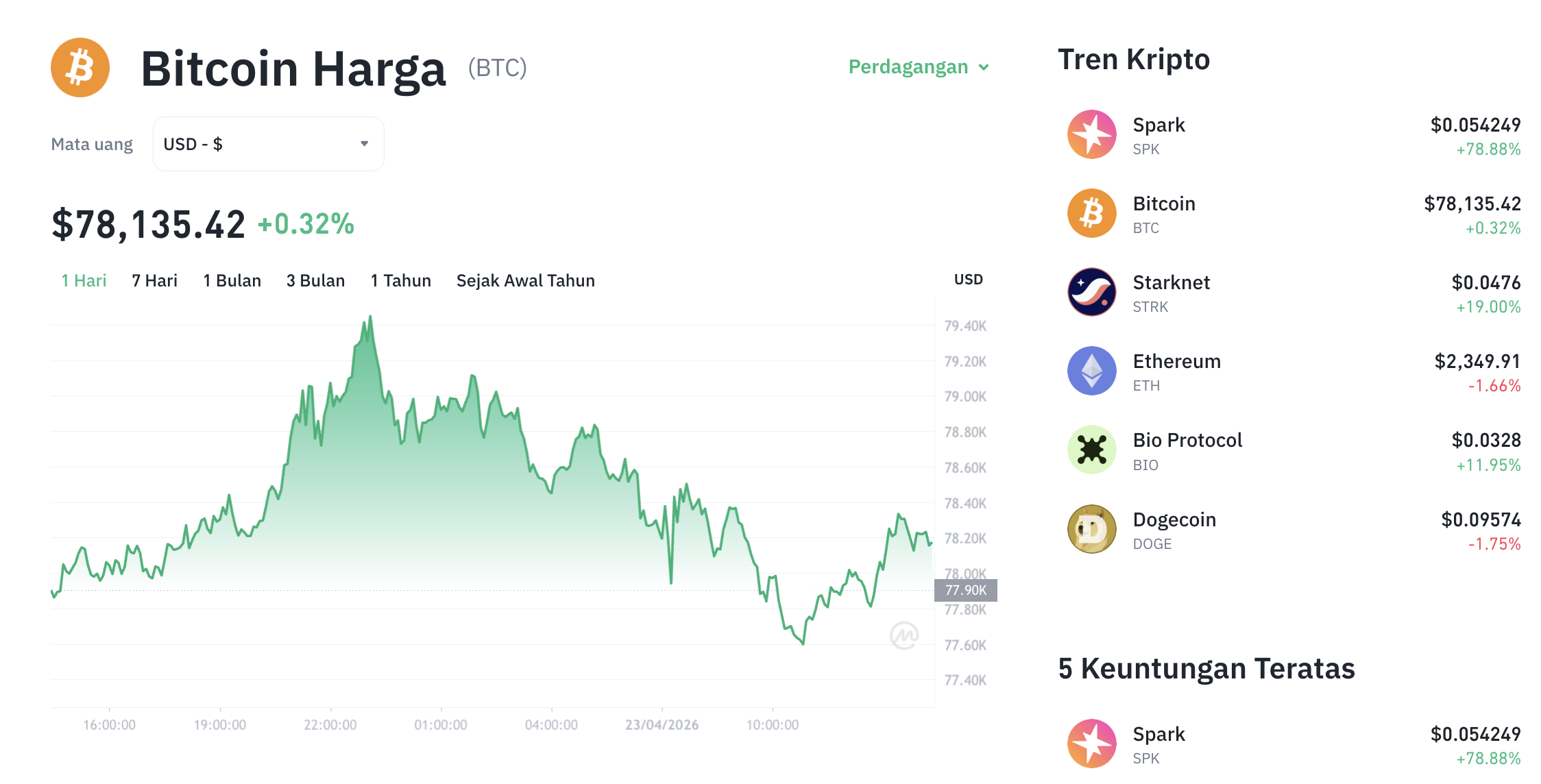Select the Starknet coin icon
The width and height of the screenshot is (1541, 784).
click(x=1091, y=292)
